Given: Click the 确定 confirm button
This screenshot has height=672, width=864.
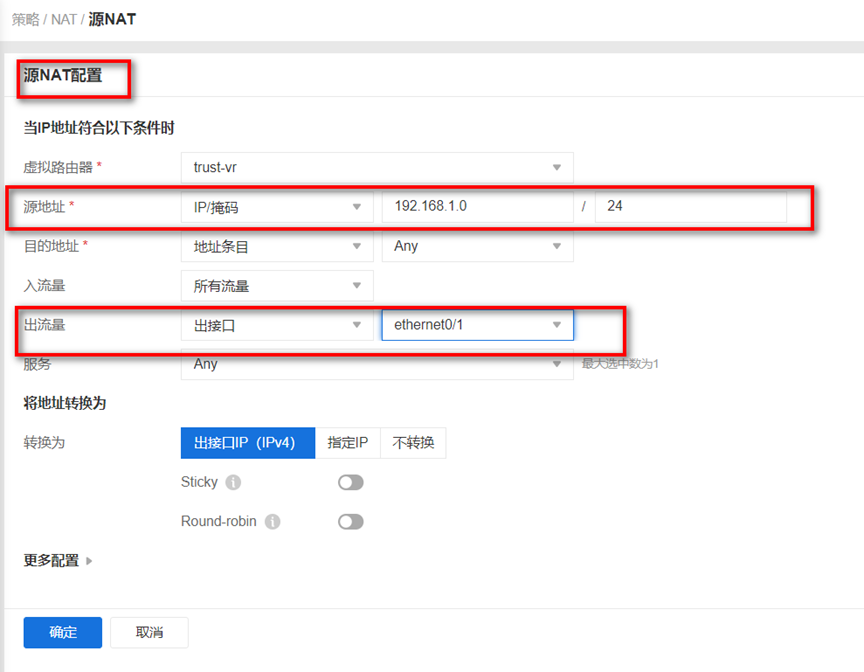Looking at the screenshot, I should (x=63, y=633).
